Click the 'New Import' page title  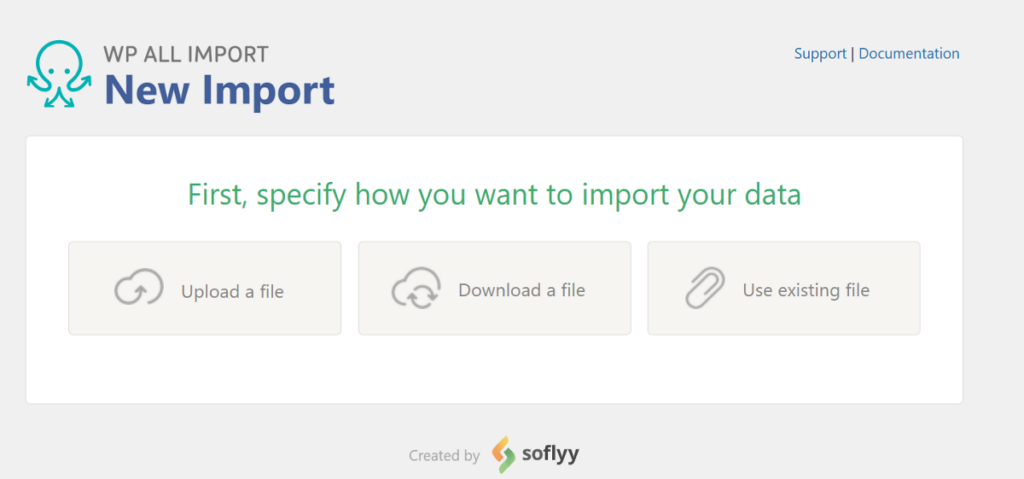(x=219, y=90)
